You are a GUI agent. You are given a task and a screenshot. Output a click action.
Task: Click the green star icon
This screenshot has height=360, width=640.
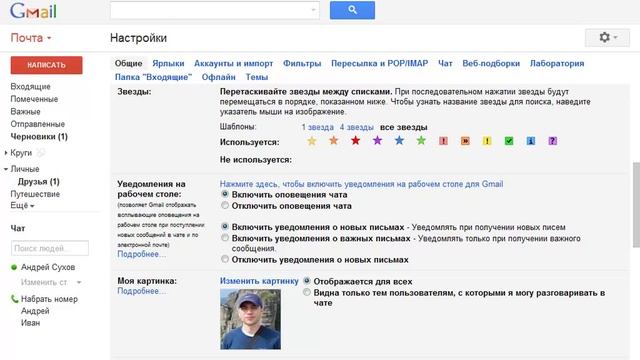point(421,141)
